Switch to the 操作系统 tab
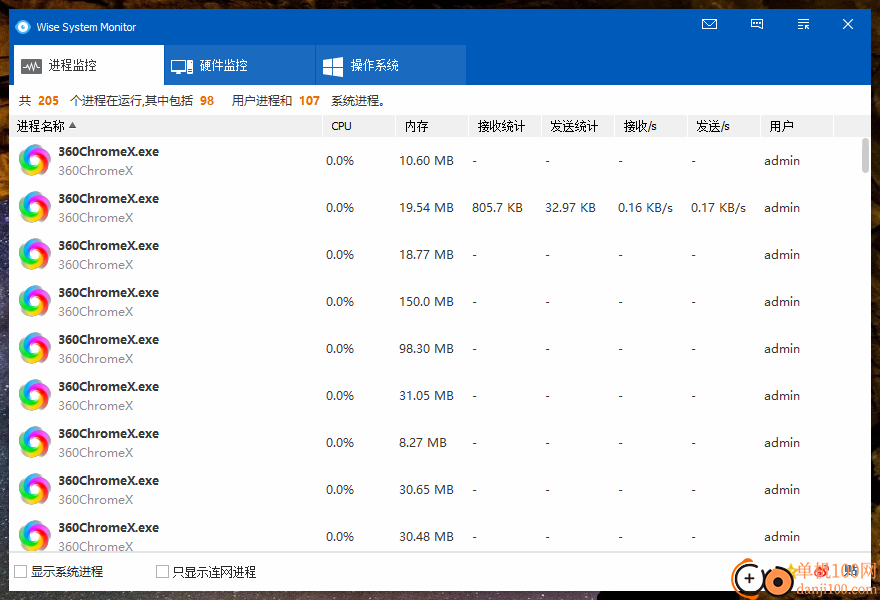 (x=391, y=65)
